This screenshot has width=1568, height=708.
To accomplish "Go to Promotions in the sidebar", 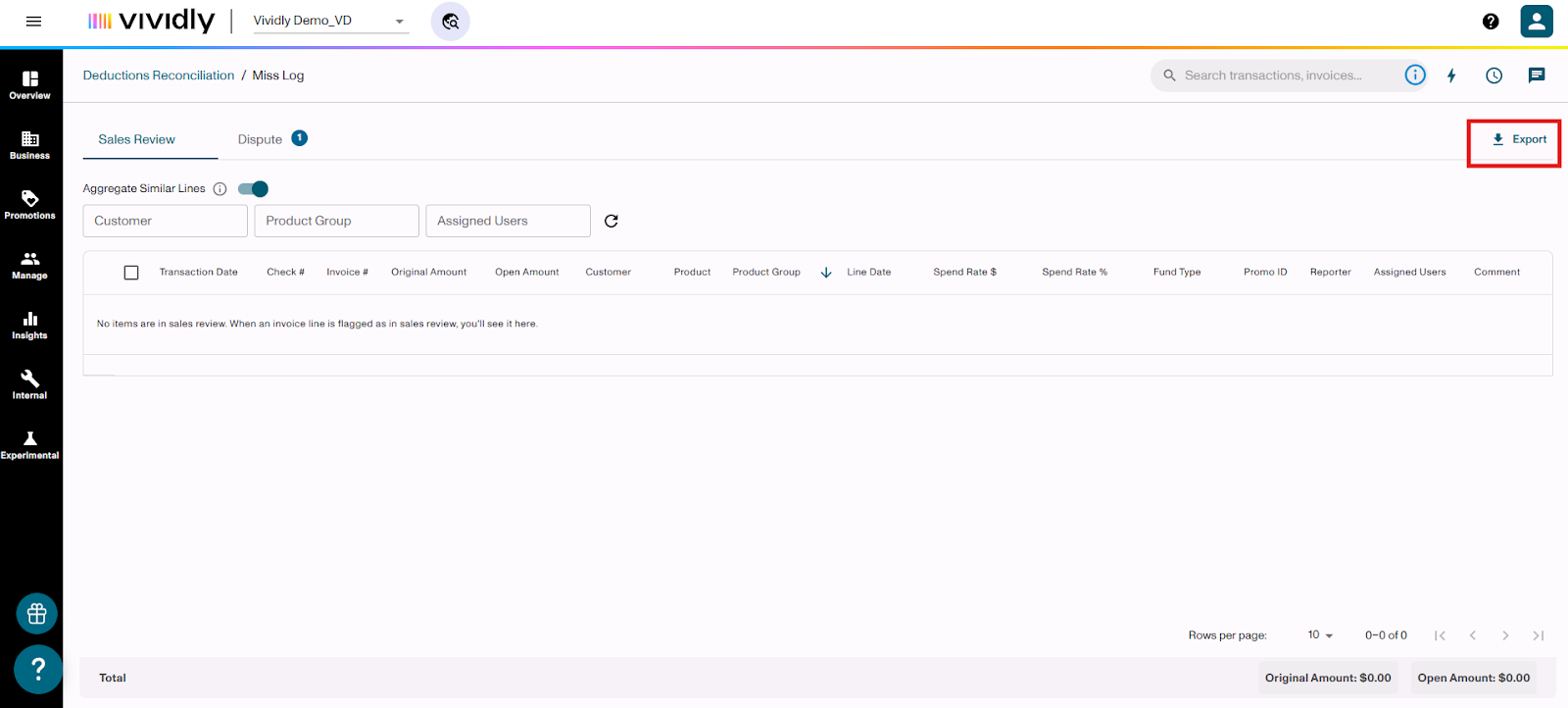I will (30, 204).
